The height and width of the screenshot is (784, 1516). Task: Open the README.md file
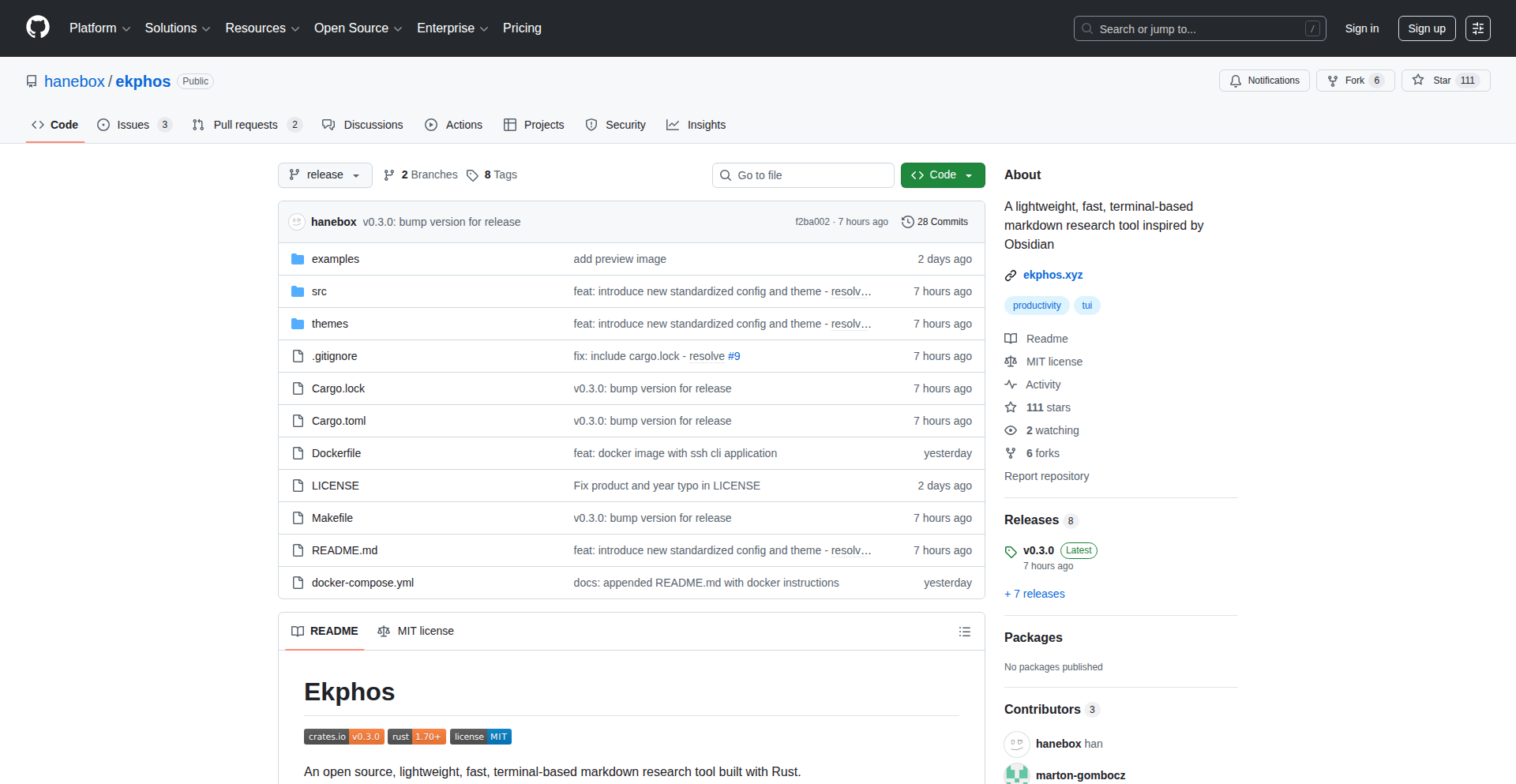point(344,550)
